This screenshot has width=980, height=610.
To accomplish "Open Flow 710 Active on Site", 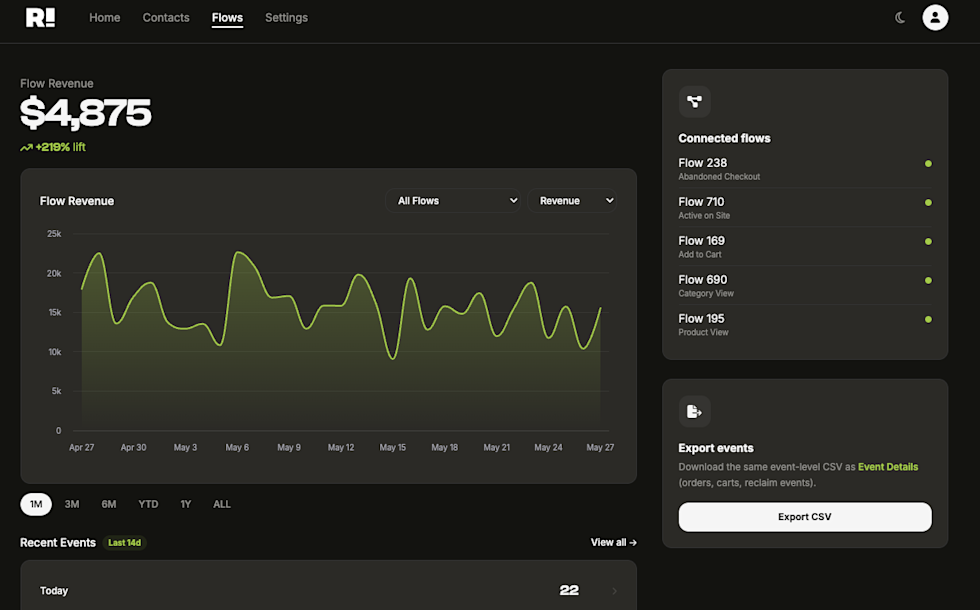I will pos(805,208).
